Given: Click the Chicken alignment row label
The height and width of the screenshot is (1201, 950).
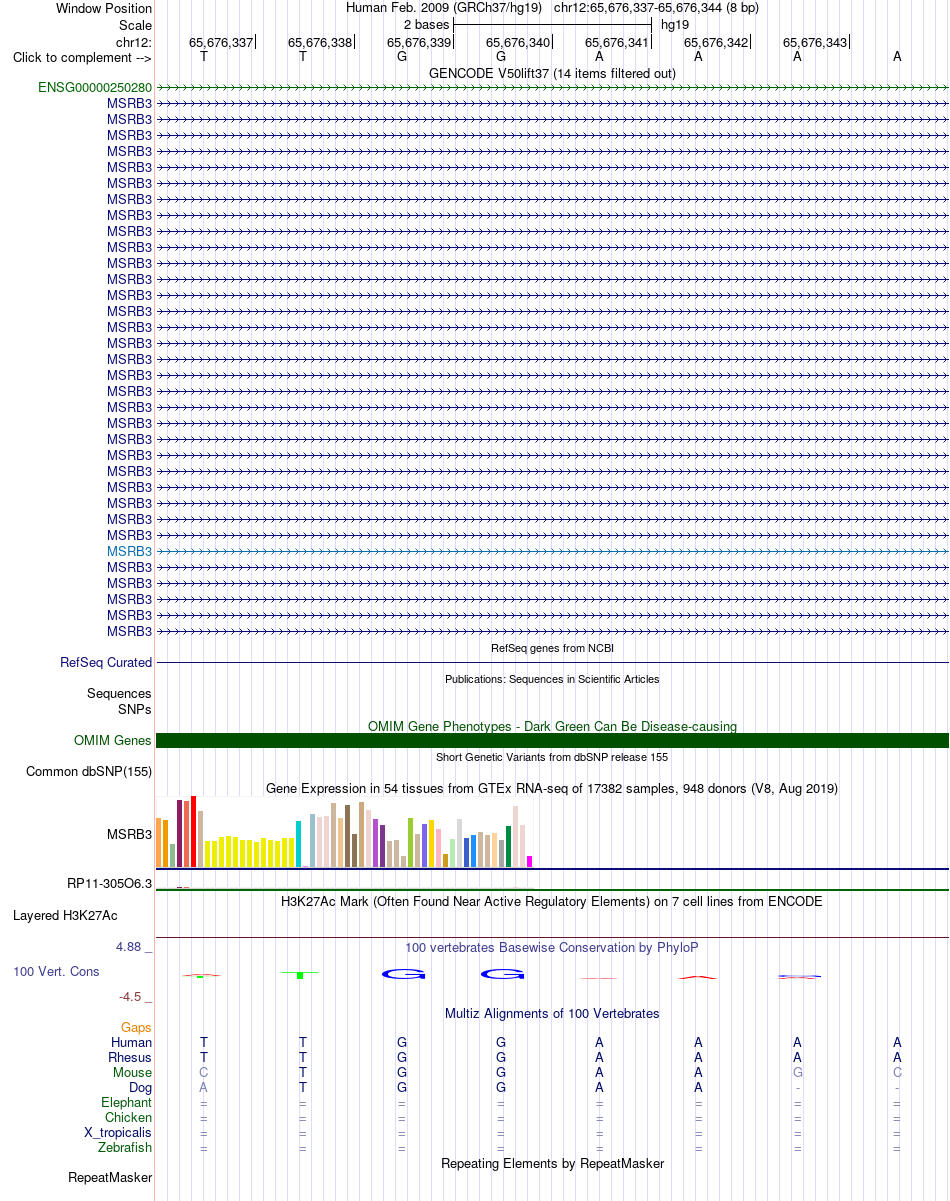Looking at the screenshot, I should tap(129, 1117).
